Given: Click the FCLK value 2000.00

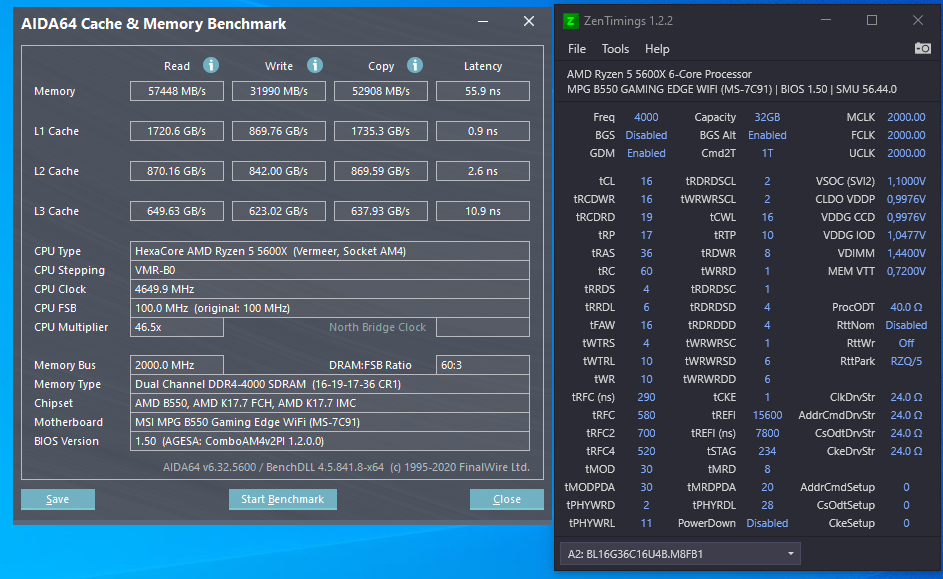Looking at the screenshot, I should 906,135.
